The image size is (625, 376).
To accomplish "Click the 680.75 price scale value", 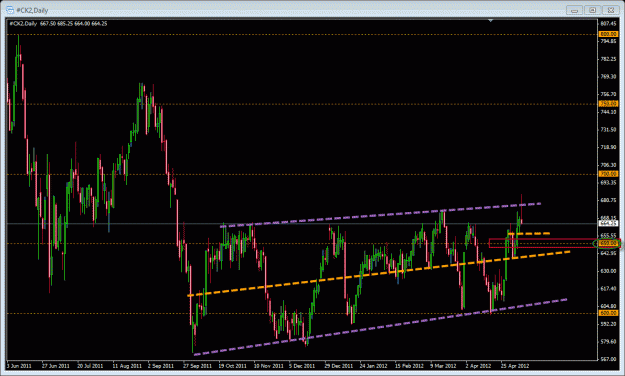I will (x=608, y=200).
